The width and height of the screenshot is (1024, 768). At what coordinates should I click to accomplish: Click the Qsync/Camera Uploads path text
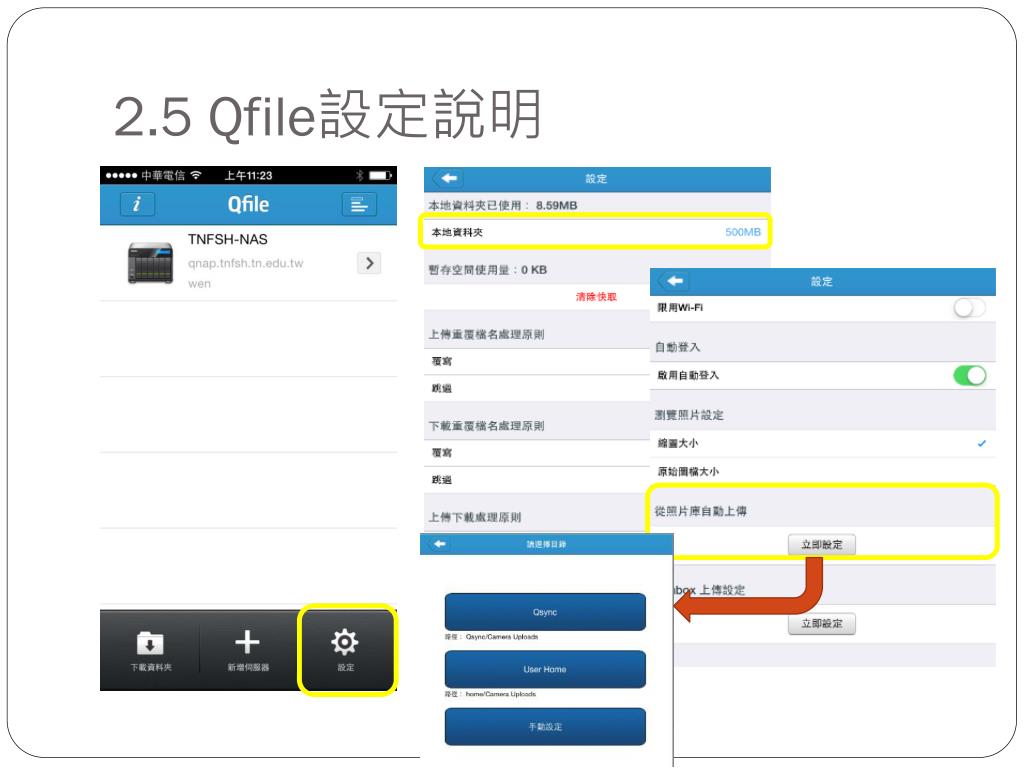click(x=502, y=636)
